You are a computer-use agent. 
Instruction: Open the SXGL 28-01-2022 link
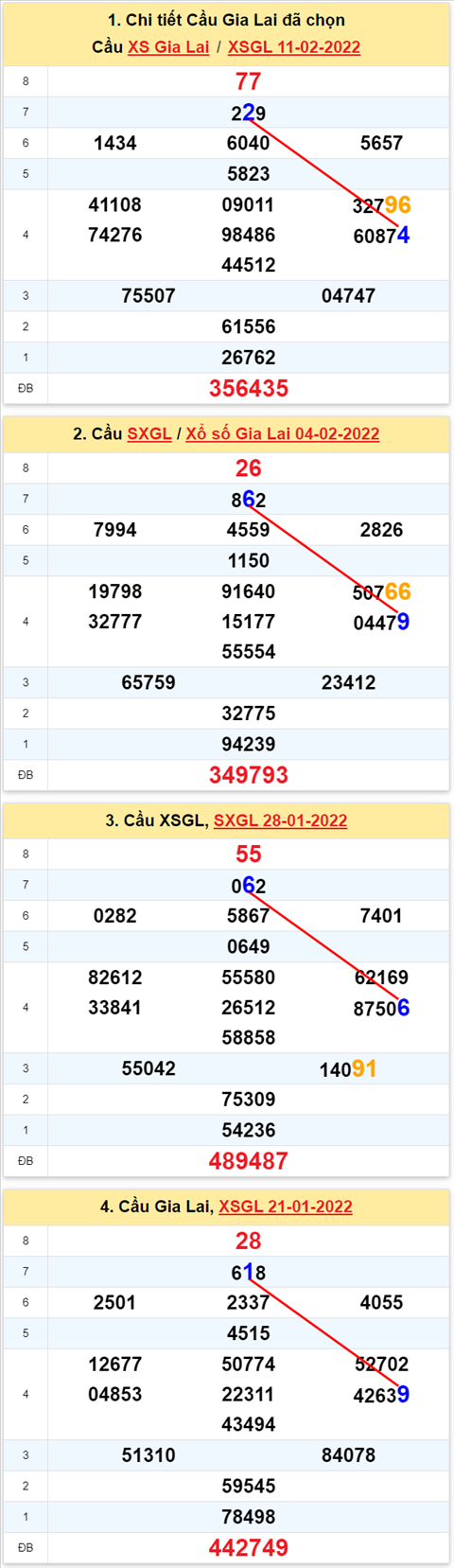[281, 820]
